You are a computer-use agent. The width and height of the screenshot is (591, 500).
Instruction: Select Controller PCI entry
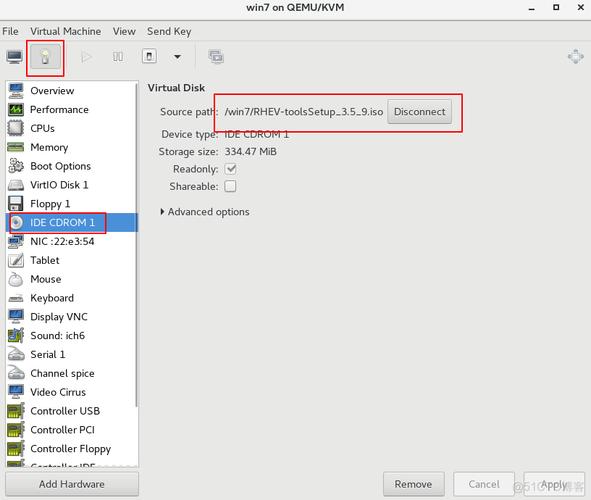71,430
